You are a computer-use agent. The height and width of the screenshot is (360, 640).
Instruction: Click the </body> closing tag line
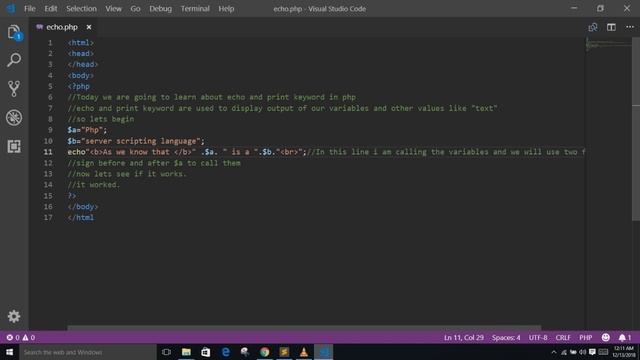[83, 207]
